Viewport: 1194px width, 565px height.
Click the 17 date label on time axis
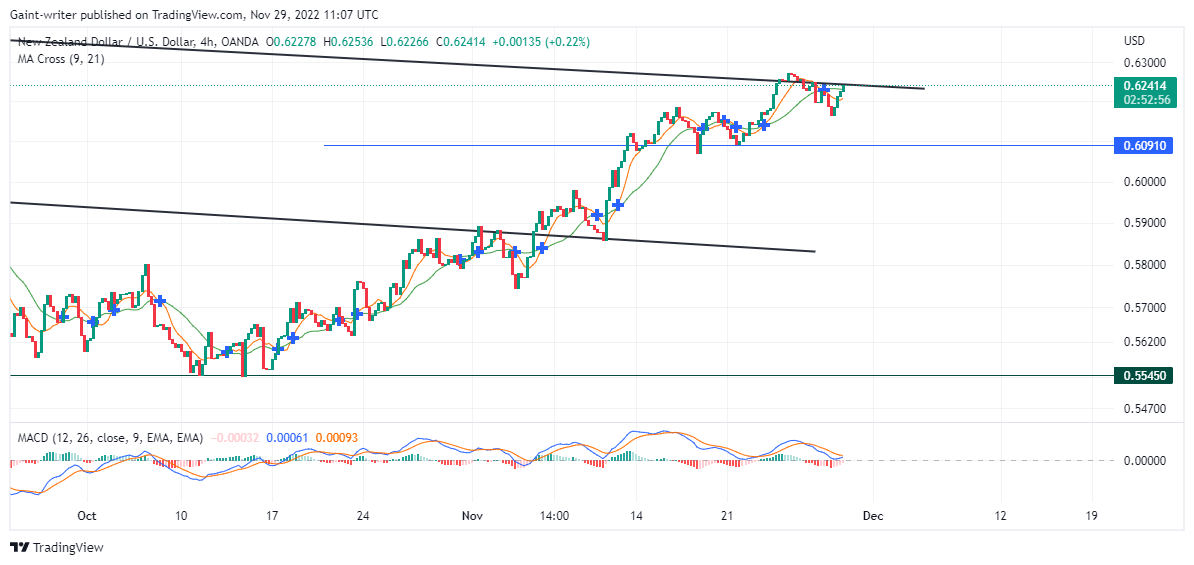coord(272,516)
